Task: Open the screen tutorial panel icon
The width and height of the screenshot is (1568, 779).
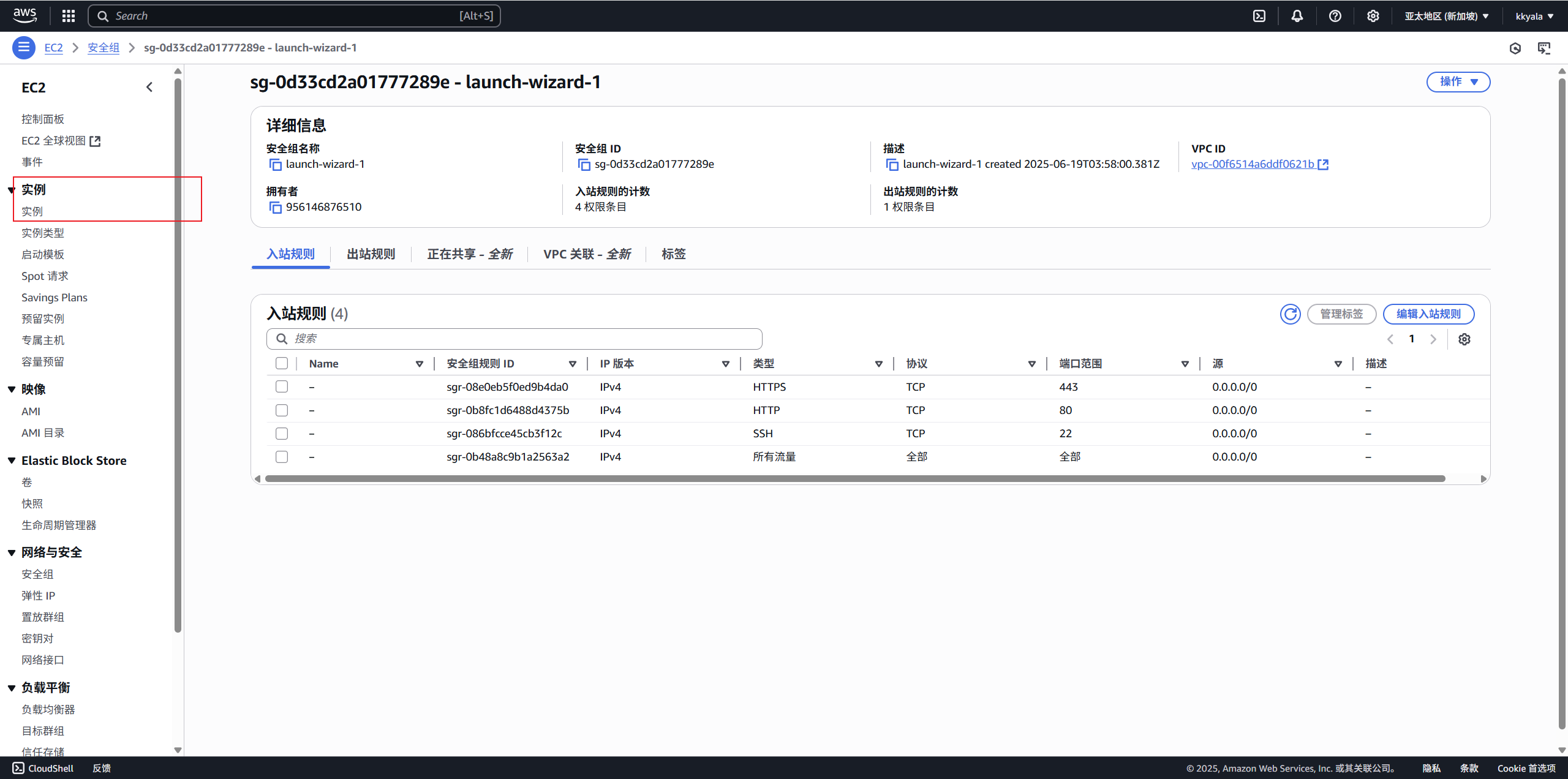Action: (1545, 48)
